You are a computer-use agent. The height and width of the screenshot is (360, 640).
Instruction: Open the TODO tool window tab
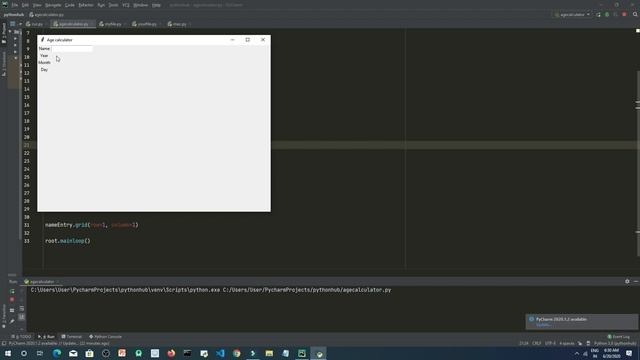(21, 337)
